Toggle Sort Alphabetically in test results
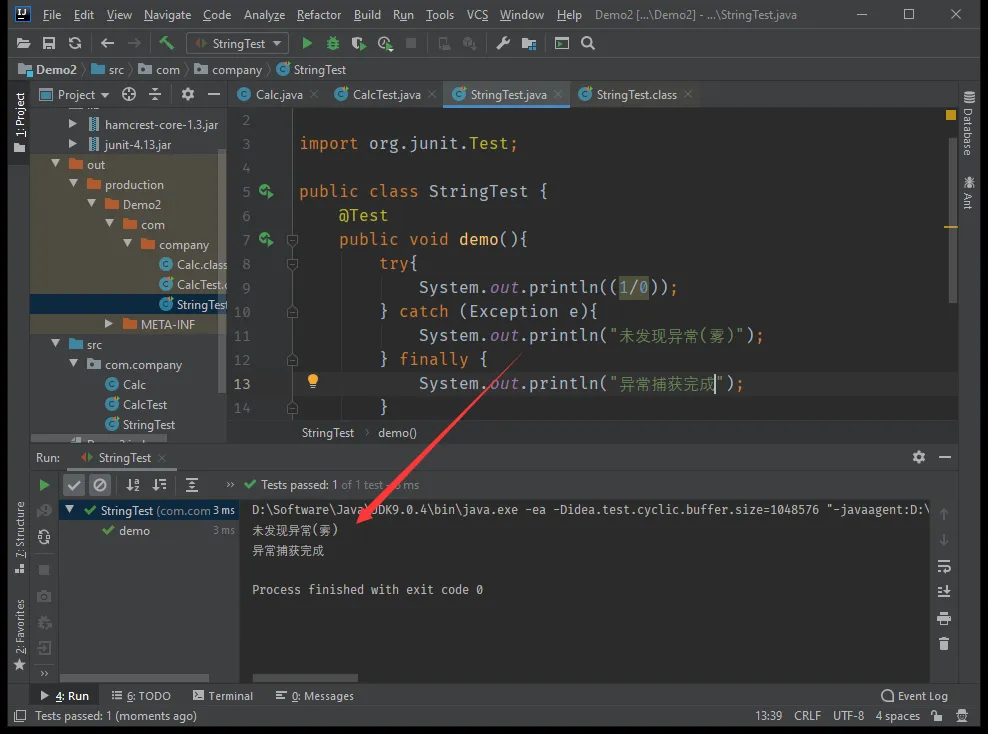The image size is (988, 734). (133, 485)
